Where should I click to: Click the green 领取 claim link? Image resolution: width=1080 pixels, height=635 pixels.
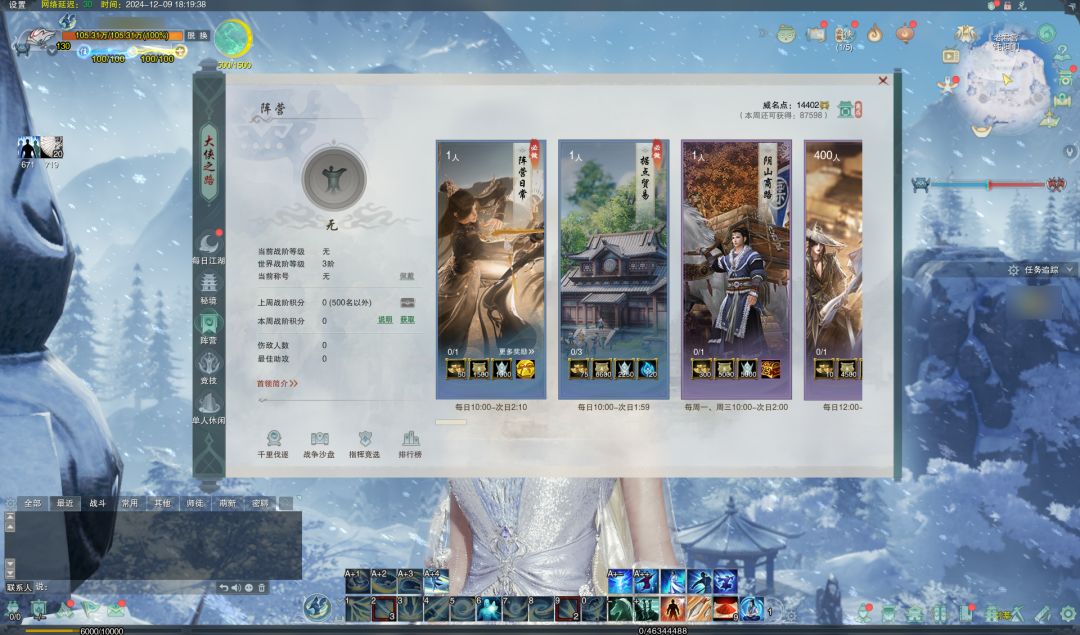(x=408, y=320)
